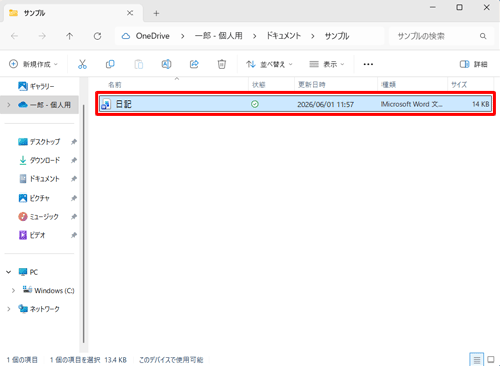The width and height of the screenshot is (500, 366).
Task: Open the 並べ替え sort dropdown
Action: [269, 64]
